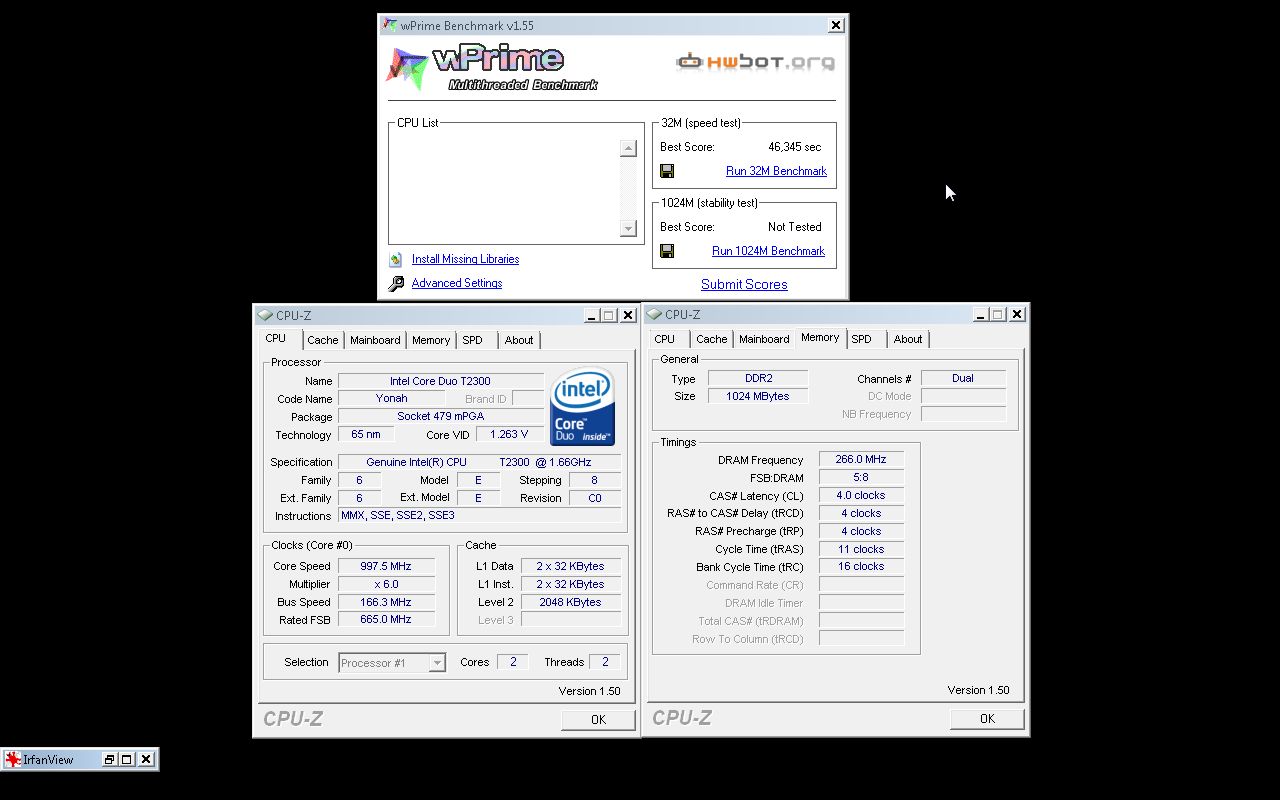
Task: Click the DRAM Frequency 266.0 MHz value
Action: 861,459
